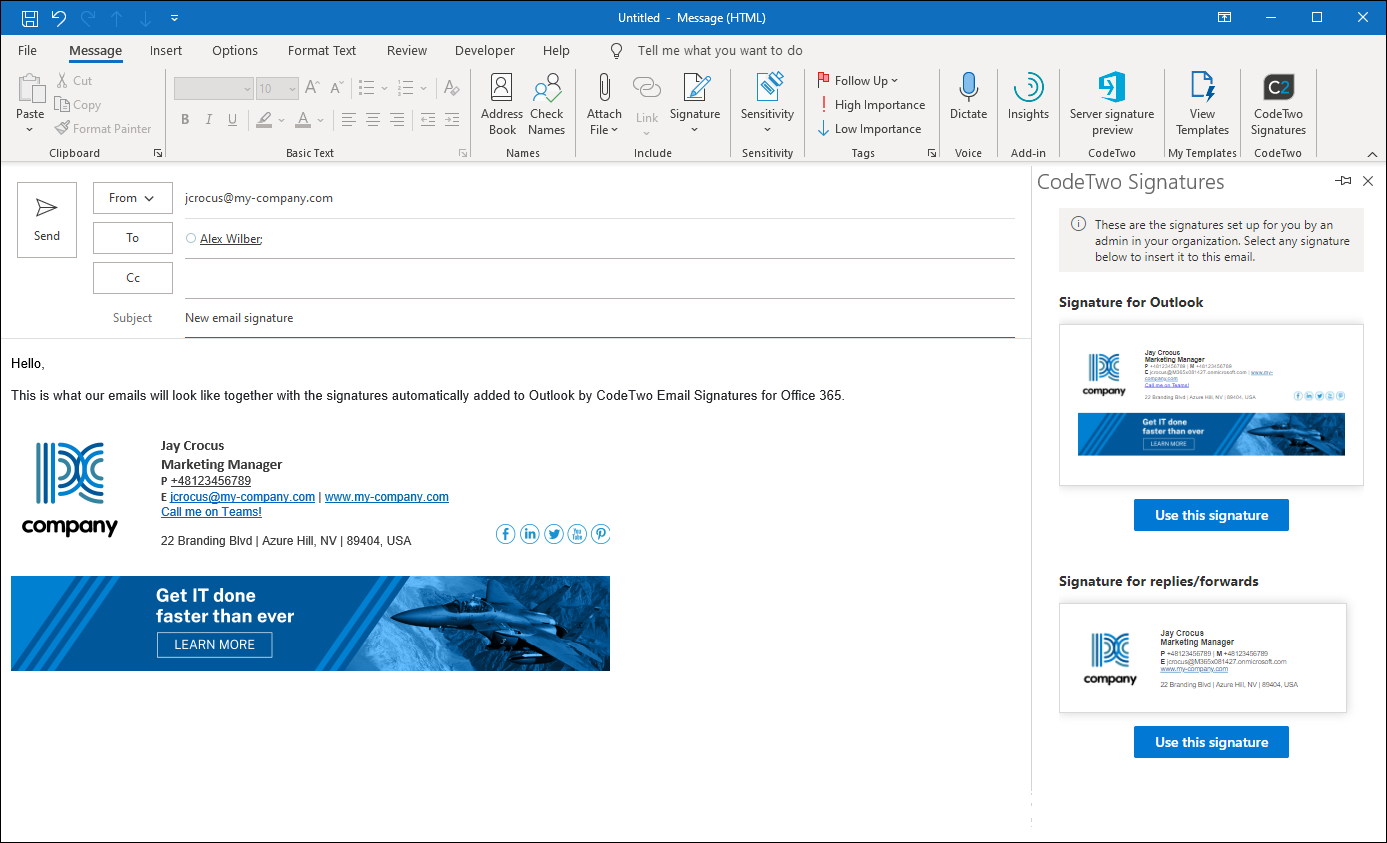Click the Save icon in the title bar
Screen dimensions: 1387x843
[30, 18]
